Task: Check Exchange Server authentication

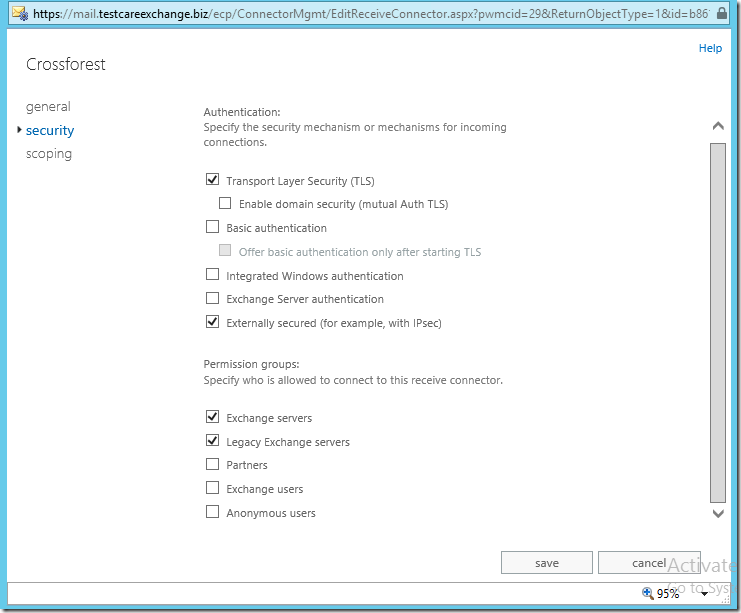Action: [x=213, y=298]
